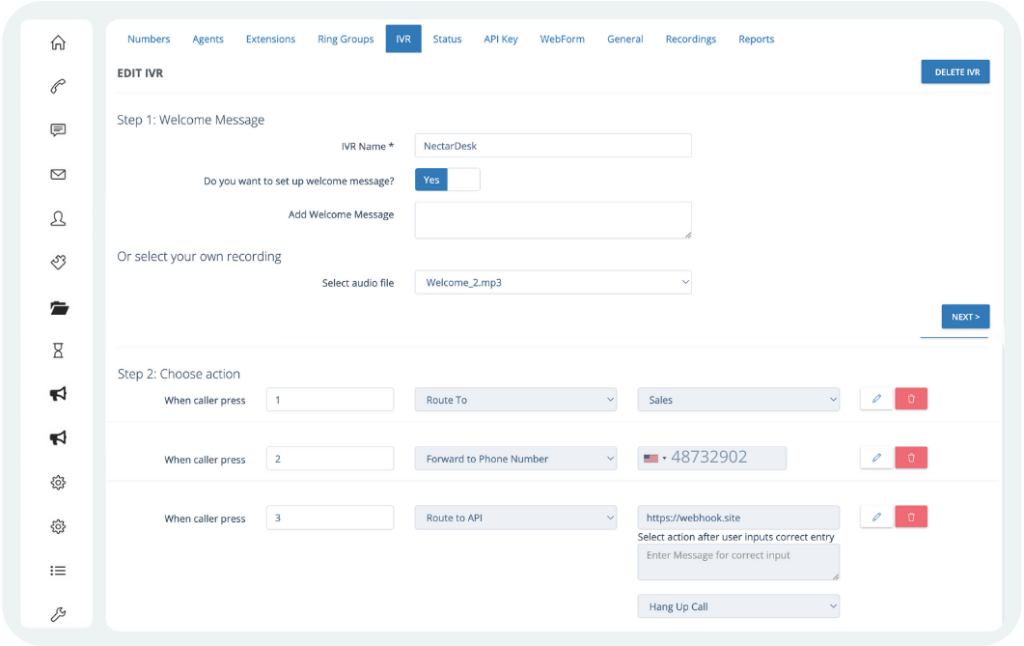Open the Home dashboard icon in sidebar
1024x646 pixels.
pos(58,43)
